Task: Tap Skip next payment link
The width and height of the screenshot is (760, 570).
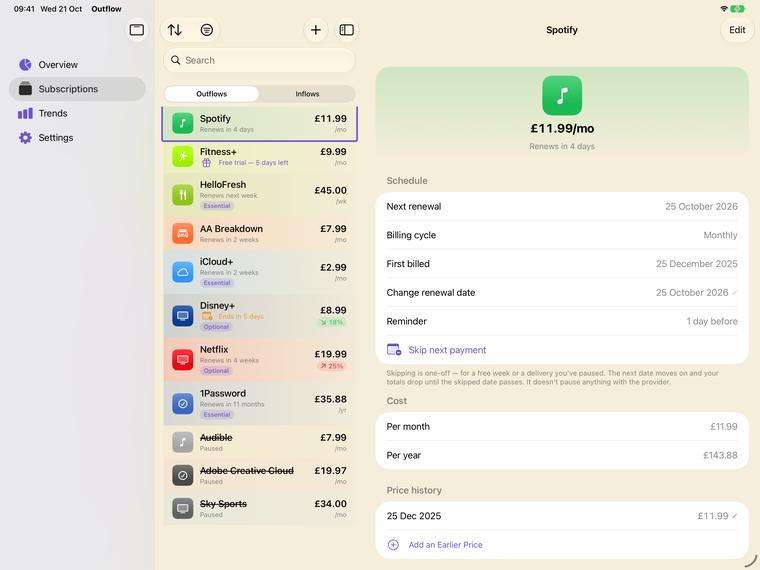Action: point(447,350)
